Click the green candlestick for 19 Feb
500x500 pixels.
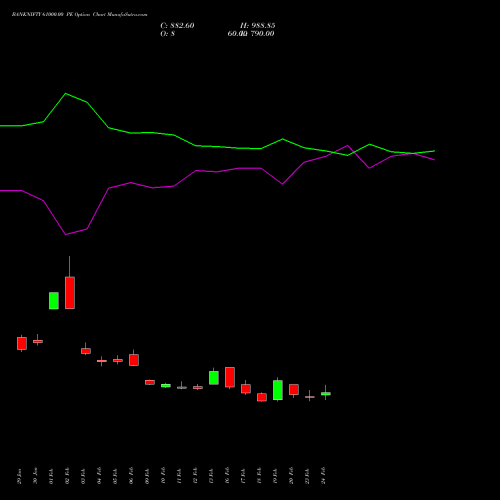tap(278, 390)
